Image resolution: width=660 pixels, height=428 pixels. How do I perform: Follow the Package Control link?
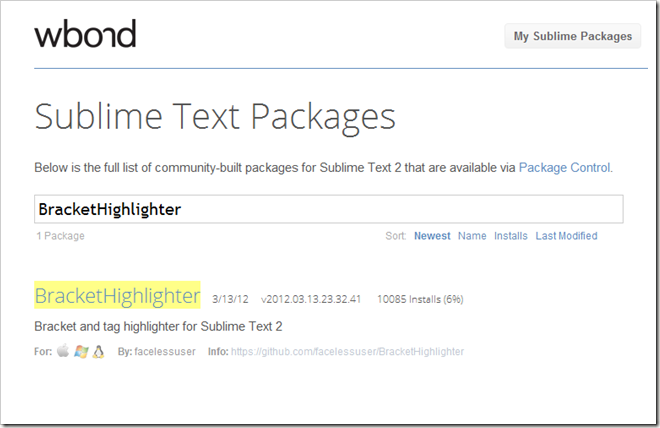click(565, 168)
